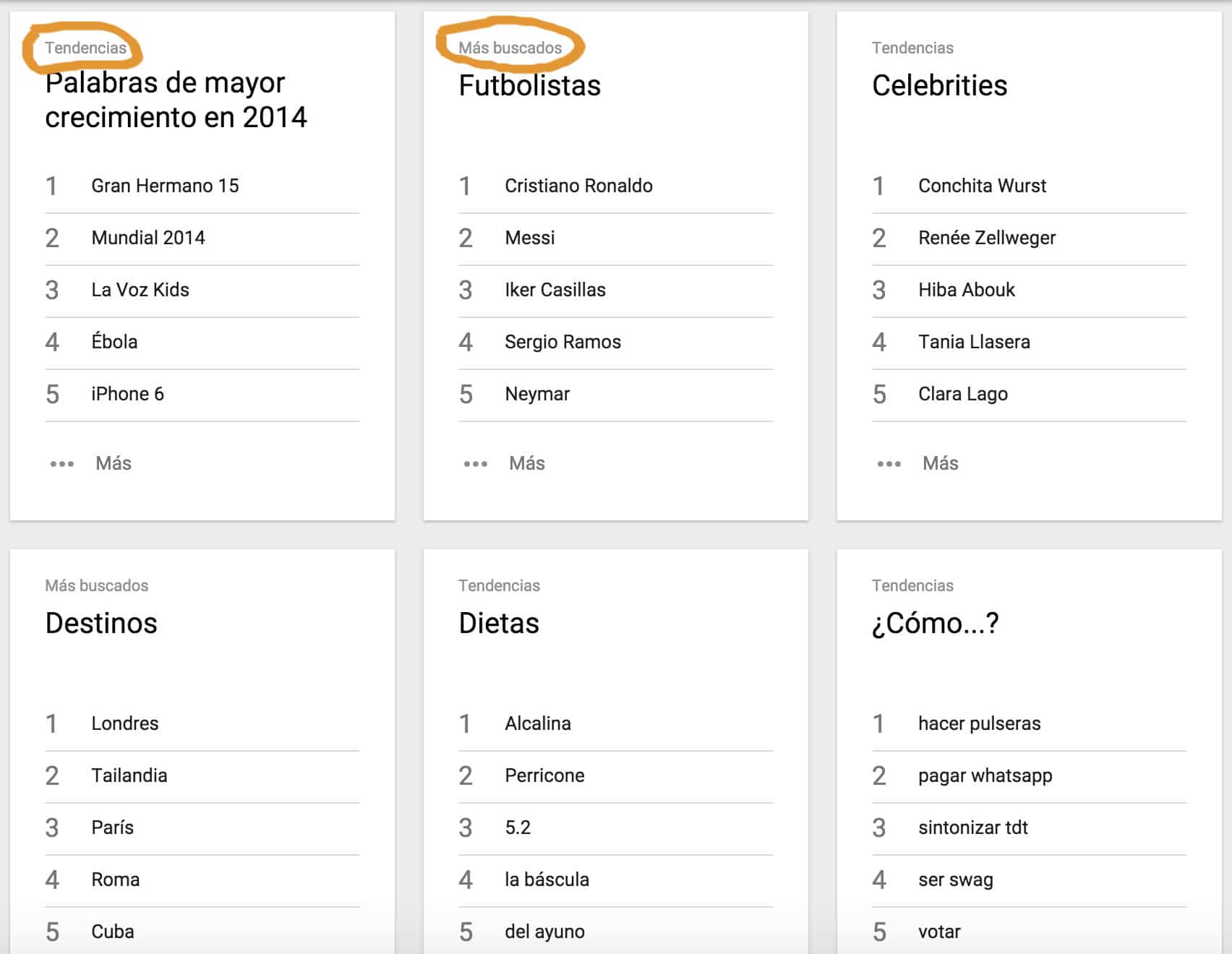This screenshot has width=1232, height=954.
Task: Open the Destinos card heading
Action: [101, 623]
